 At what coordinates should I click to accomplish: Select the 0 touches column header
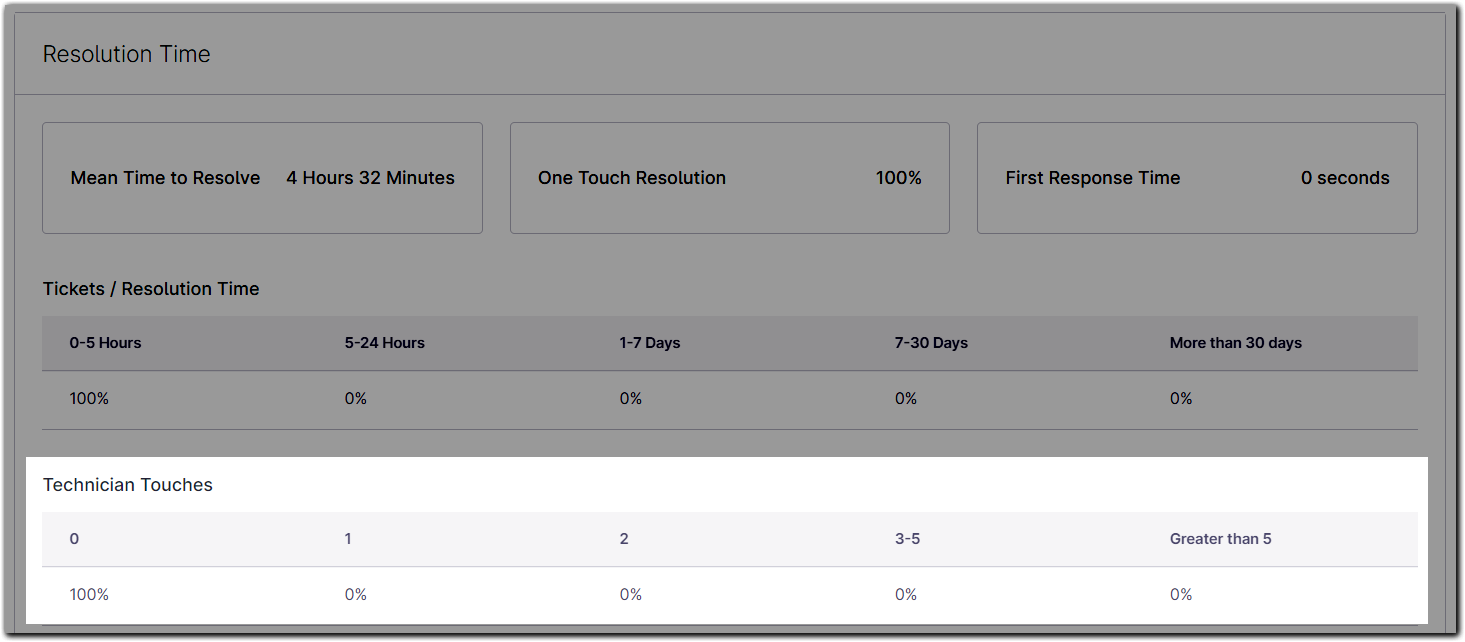74,538
